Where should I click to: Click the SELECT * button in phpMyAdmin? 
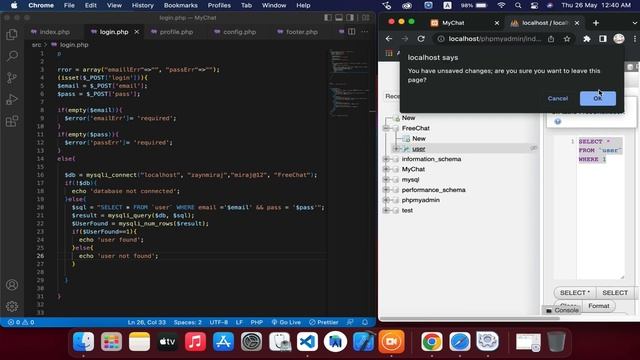[x=575, y=293]
